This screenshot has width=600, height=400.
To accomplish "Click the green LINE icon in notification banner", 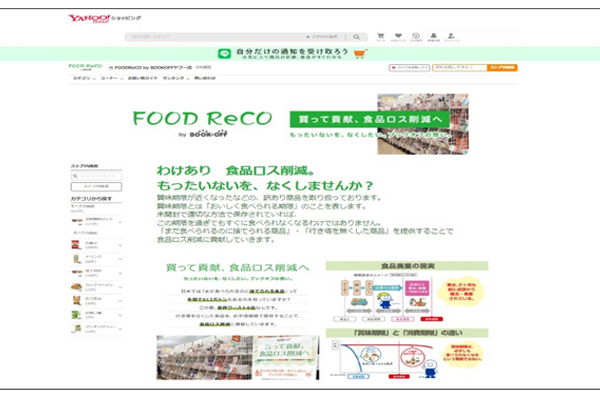I will tap(224, 54).
